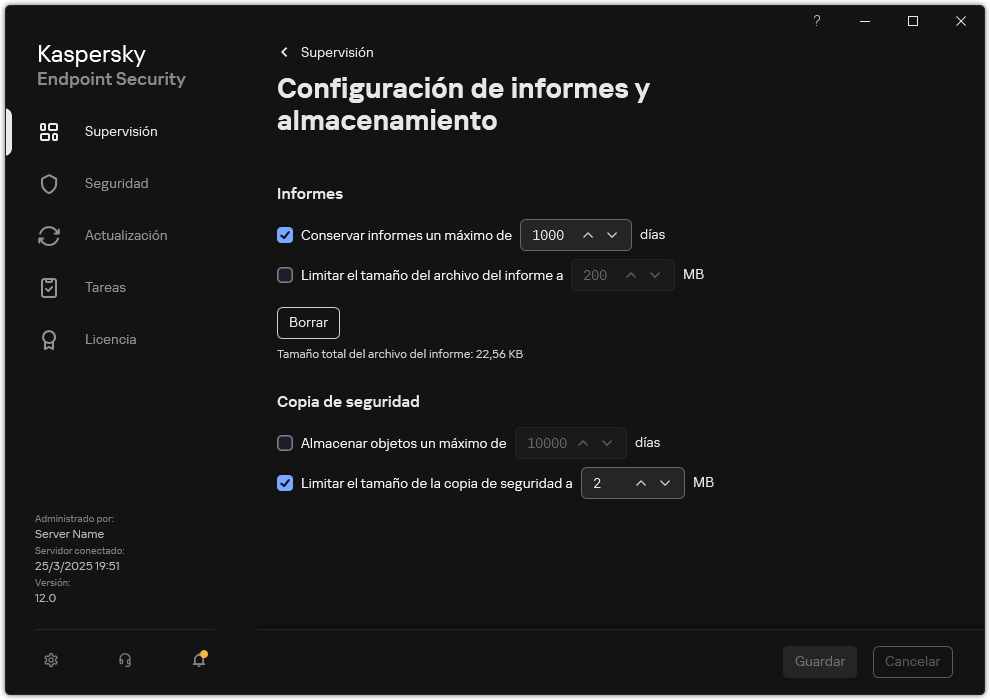Click the headset support icon
Screen dimensions: 990x700
point(124,660)
